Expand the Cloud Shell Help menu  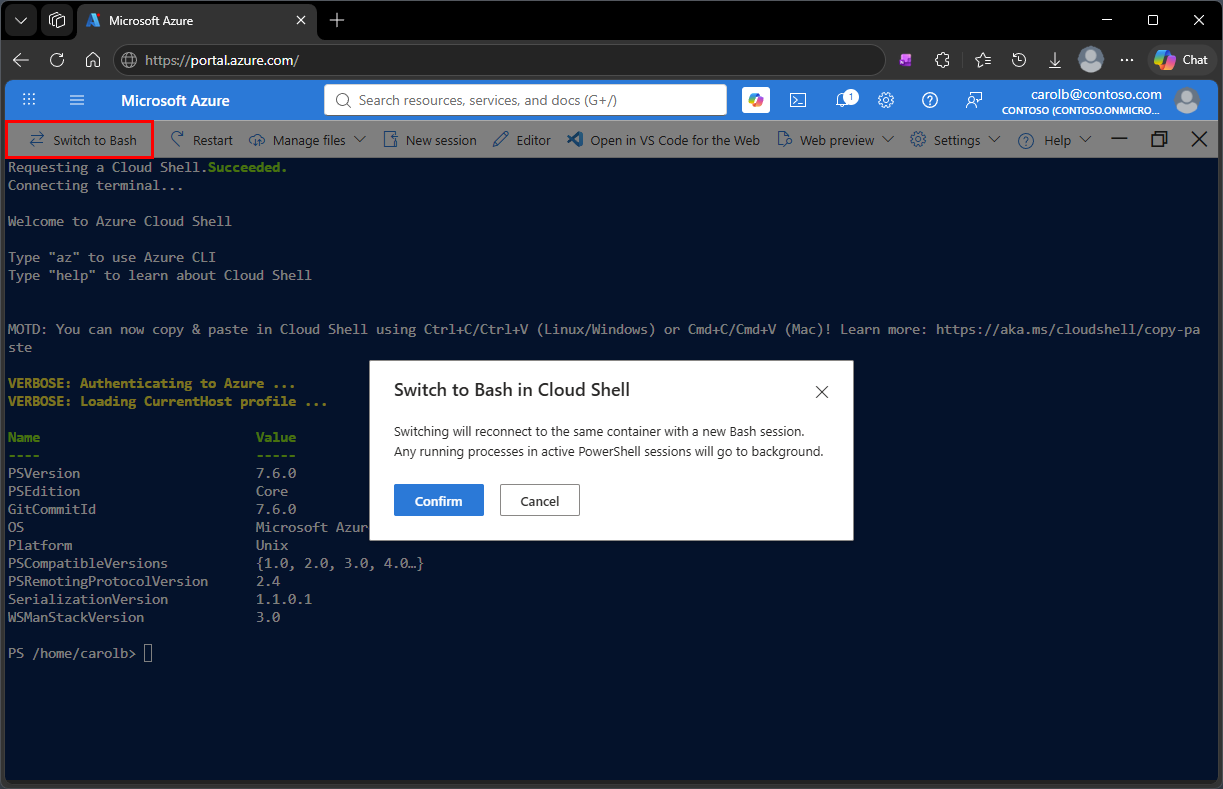[x=1054, y=140]
